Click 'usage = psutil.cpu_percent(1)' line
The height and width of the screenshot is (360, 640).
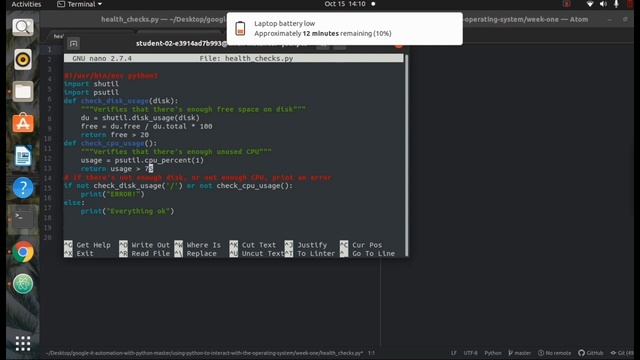[x=142, y=160]
